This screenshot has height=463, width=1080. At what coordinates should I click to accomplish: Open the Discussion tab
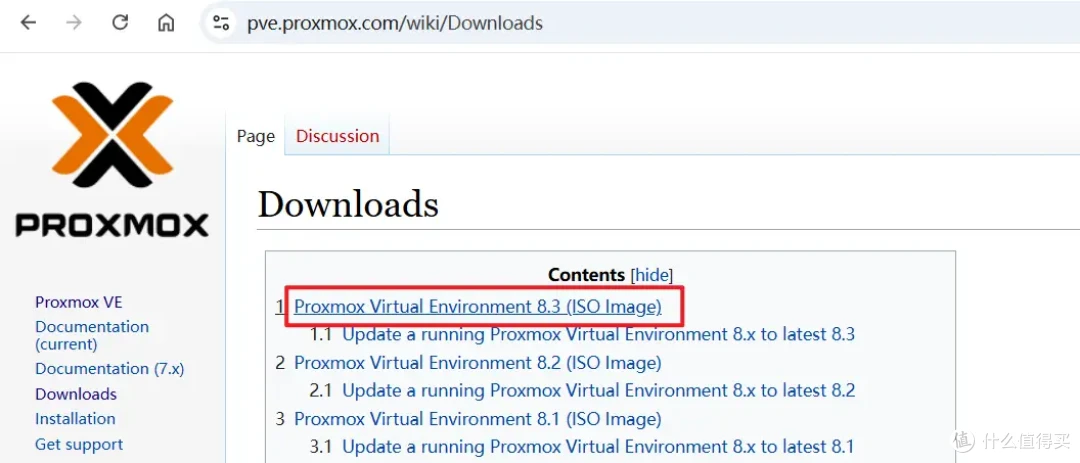coord(338,136)
